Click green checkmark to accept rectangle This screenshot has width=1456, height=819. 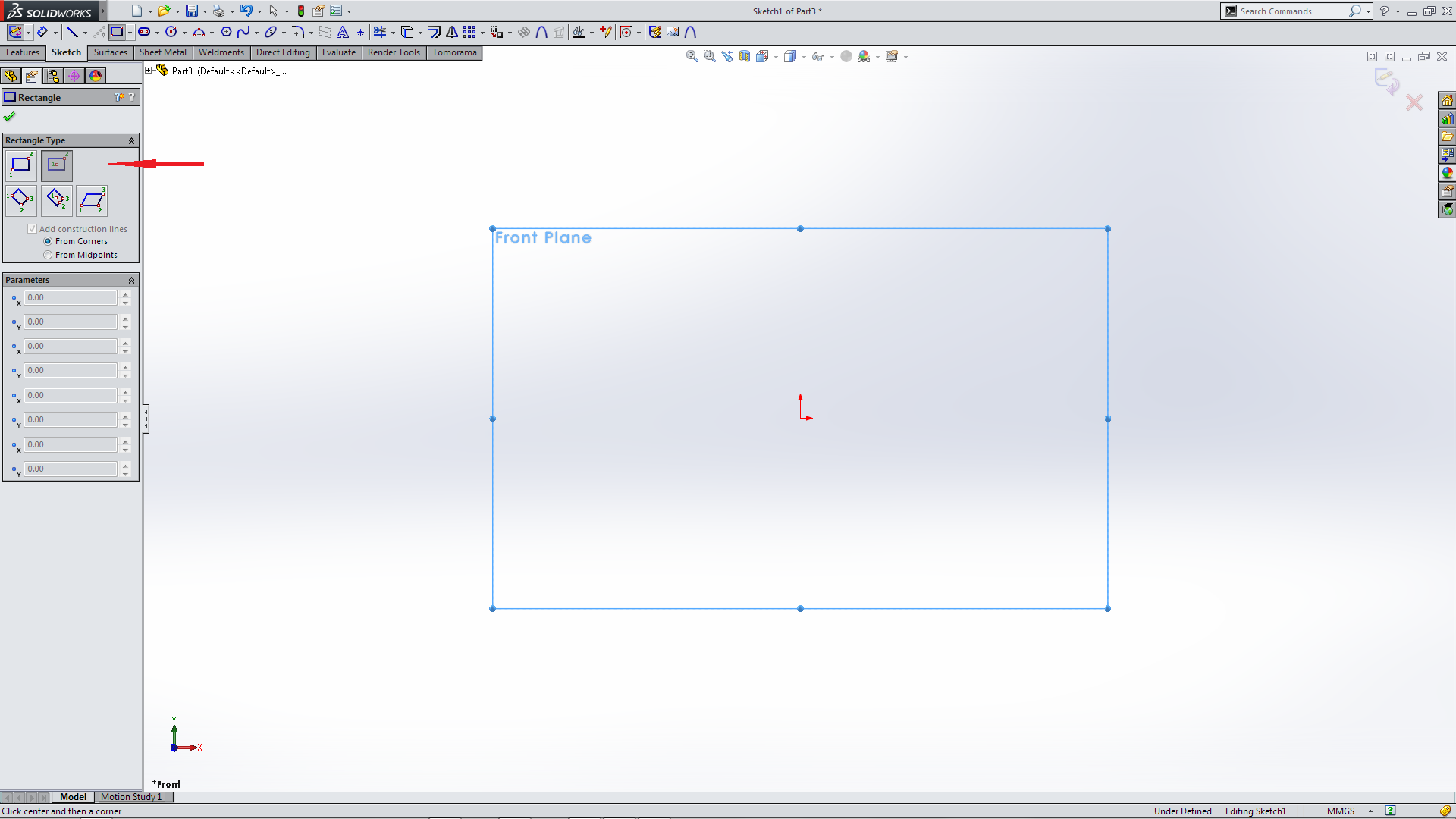click(x=10, y=117)
